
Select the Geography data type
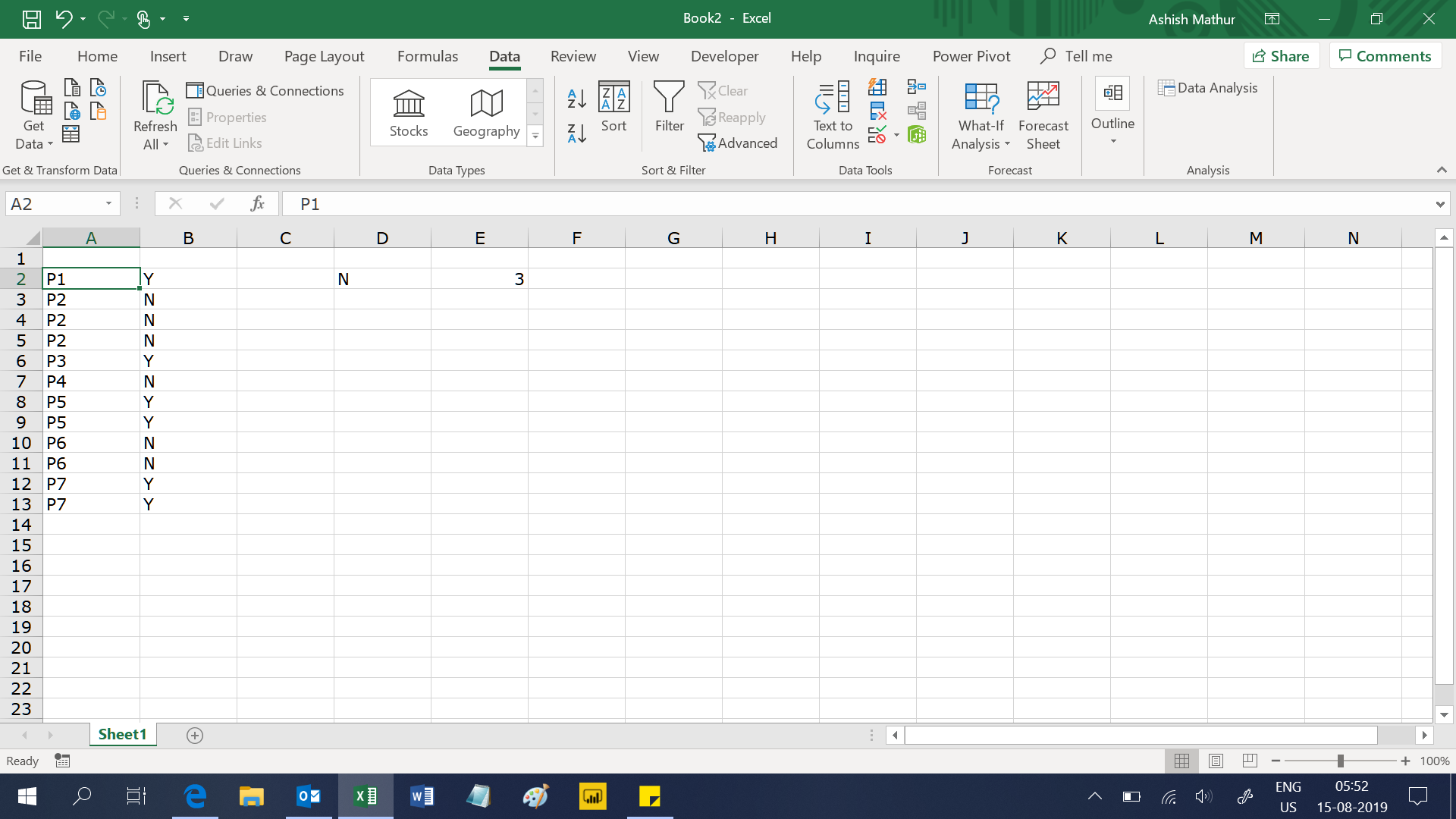click(x=486, y=114)
